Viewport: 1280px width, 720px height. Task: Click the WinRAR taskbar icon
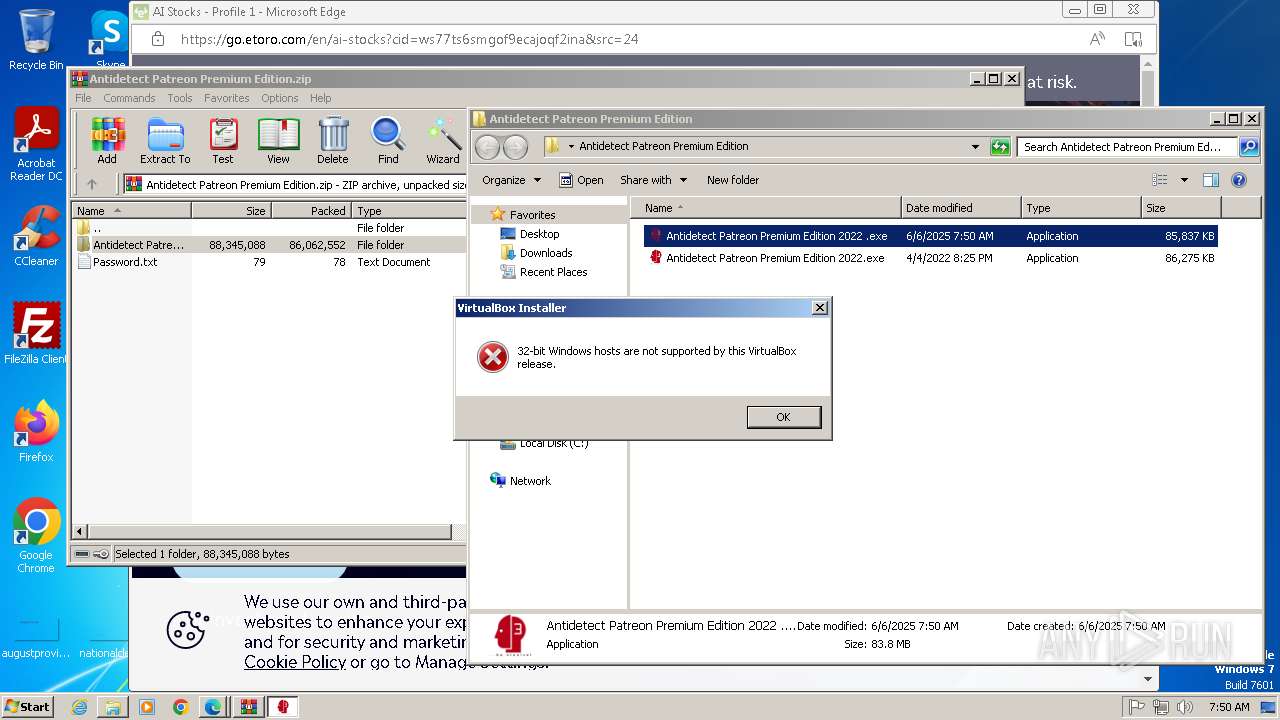(248, 707)
